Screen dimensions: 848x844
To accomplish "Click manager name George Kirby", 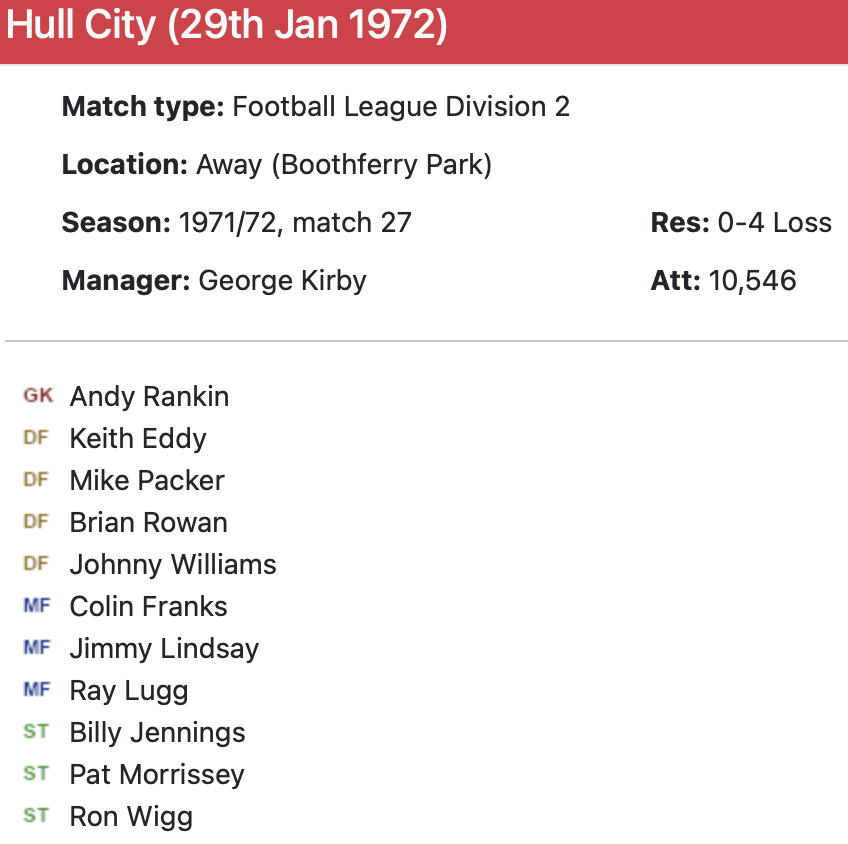I will (x=282, y=280).
